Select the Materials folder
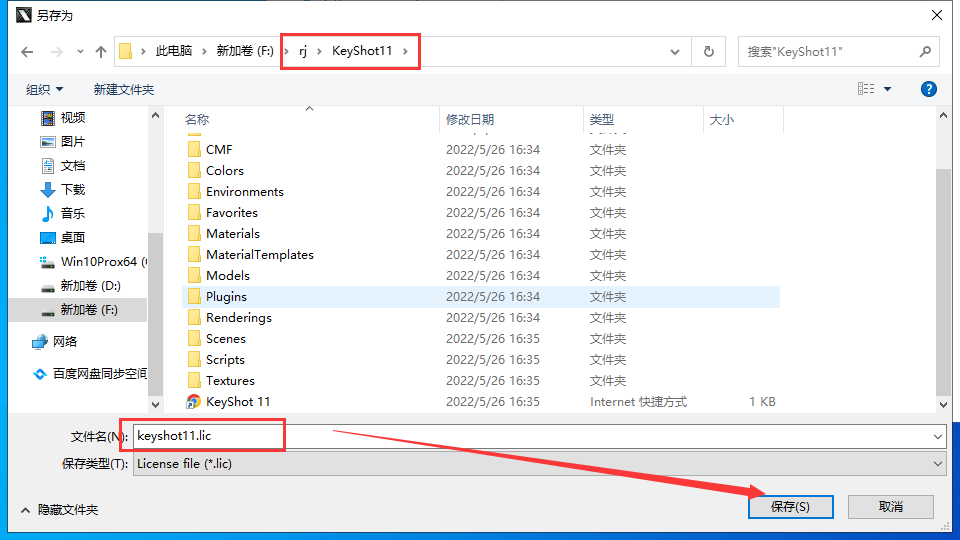This screenshot has width=960, height=540. coord(233,233)
